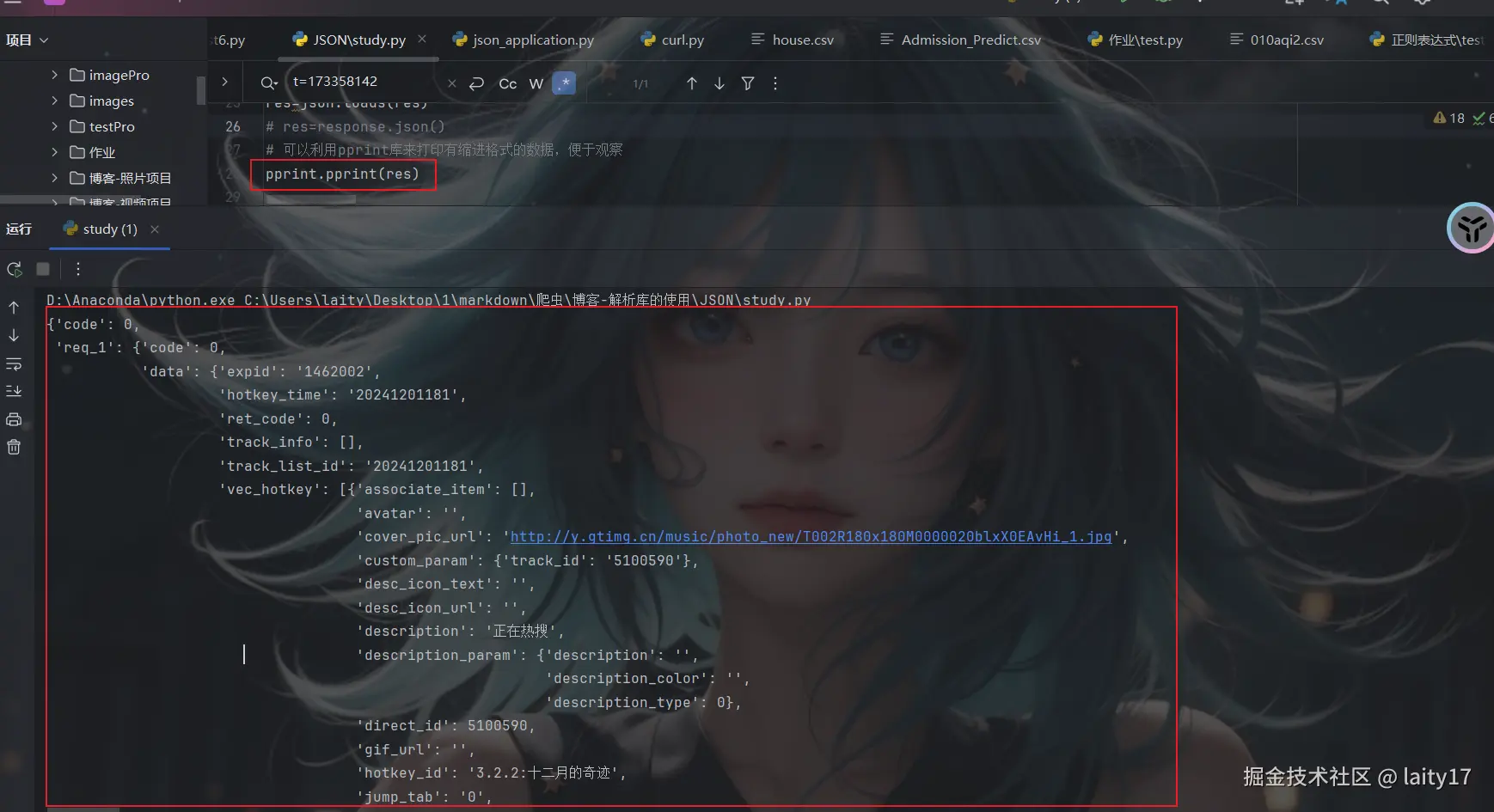
Task: Toggle regex (.*) search mode
Action: point(564,83)
